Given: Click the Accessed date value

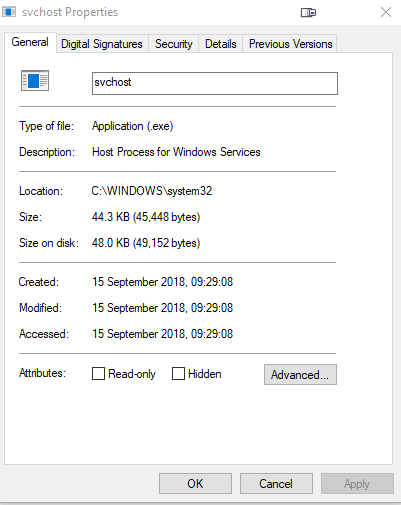Looking at the screenshot, I should [162, 334].
